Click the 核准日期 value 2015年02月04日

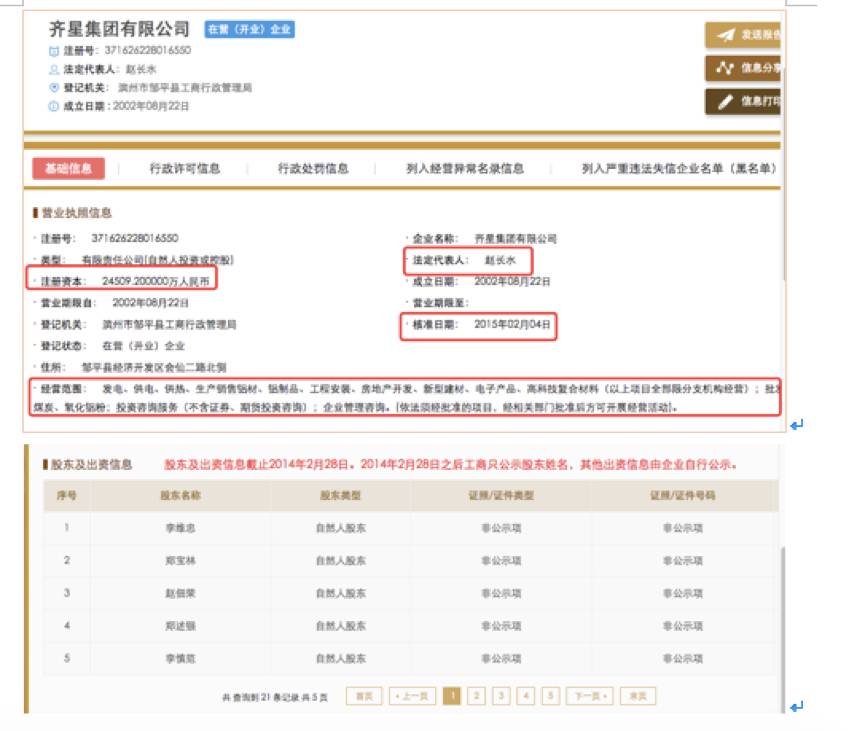512,324
